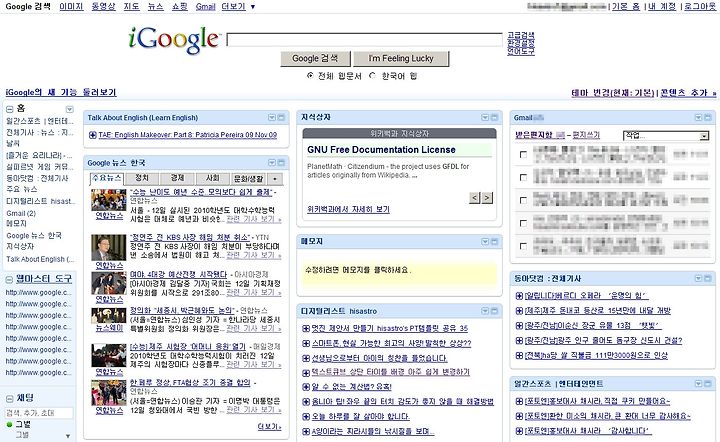This screenshot has height=442, width=720.
Task: Open thumbnail of 수능 난이도 news story
Action: (x=108, y=200)
